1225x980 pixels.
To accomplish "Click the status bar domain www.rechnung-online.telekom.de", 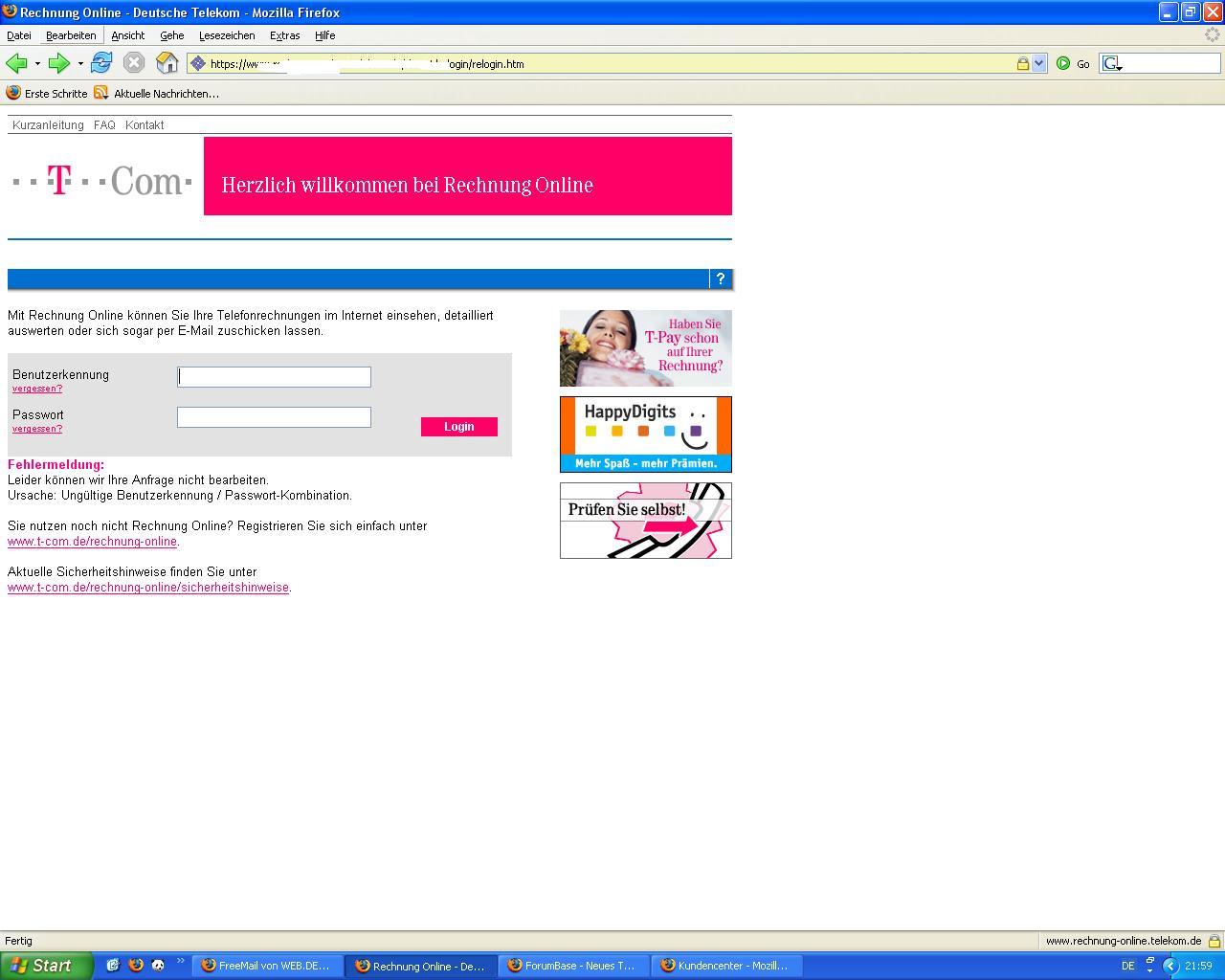I will 1123,941.
